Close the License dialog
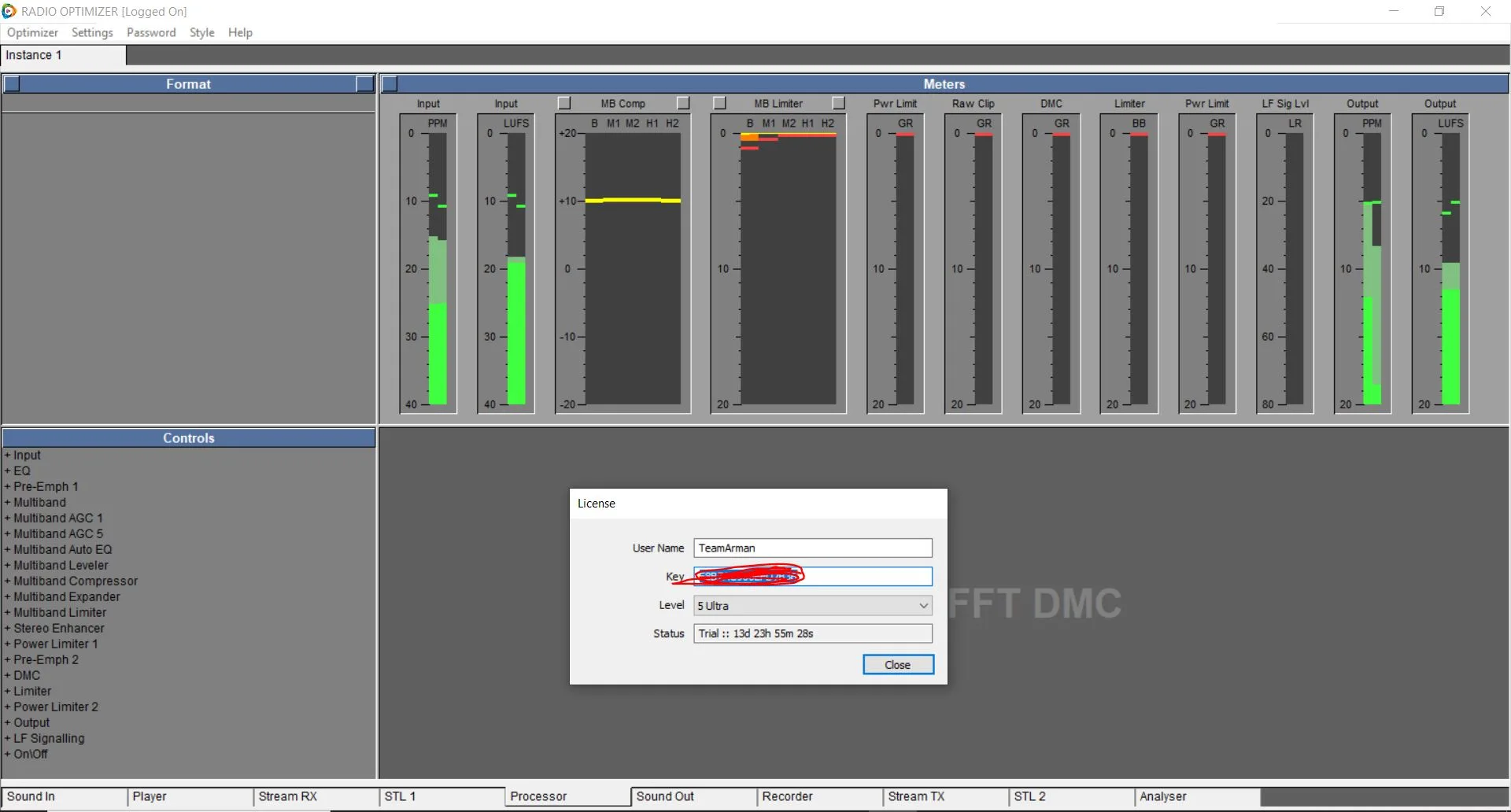The width and height of the screenshot is (1511, 812). click(898, 665)
